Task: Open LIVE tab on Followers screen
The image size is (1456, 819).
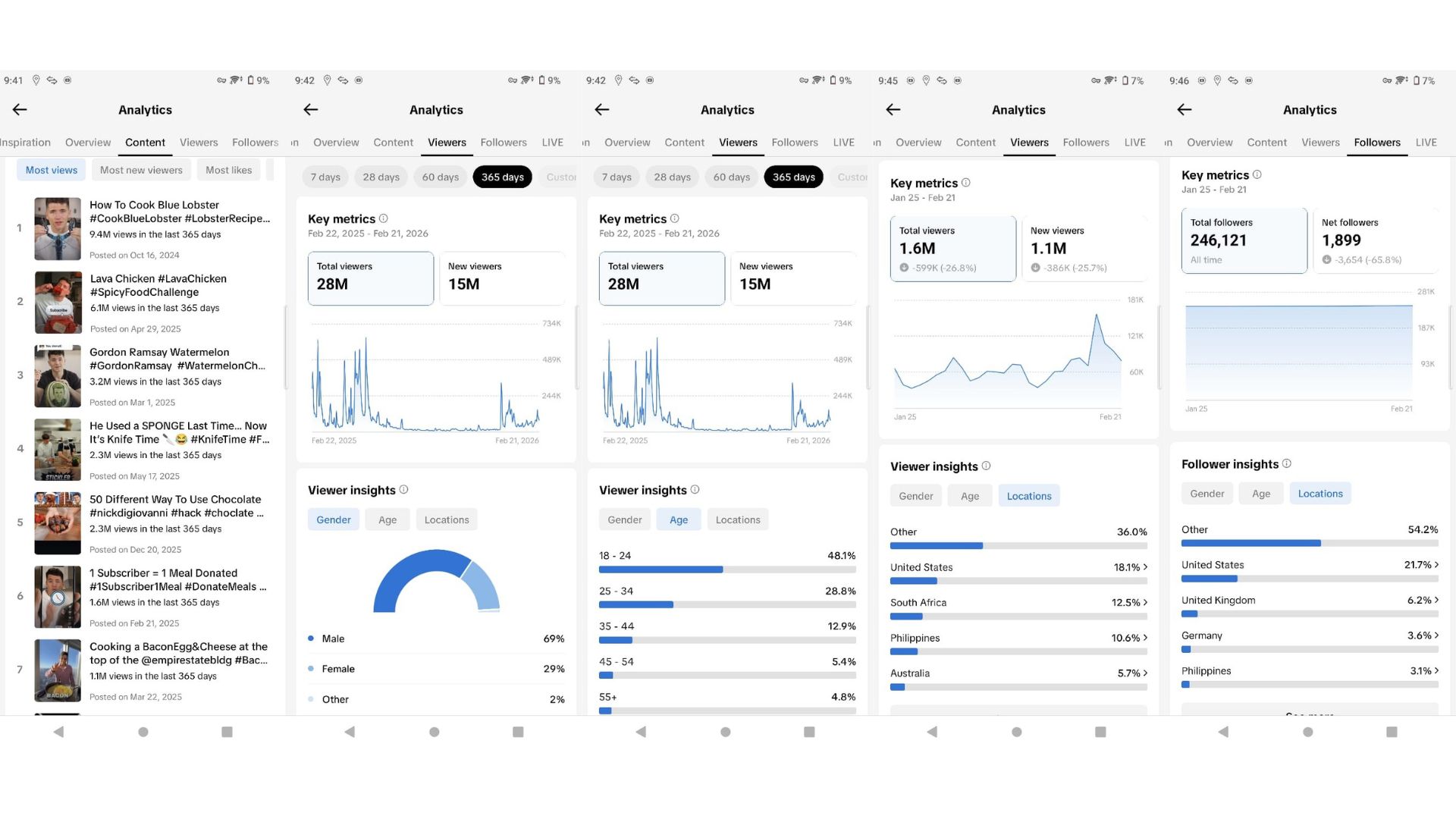Action: click(1426, 143)
